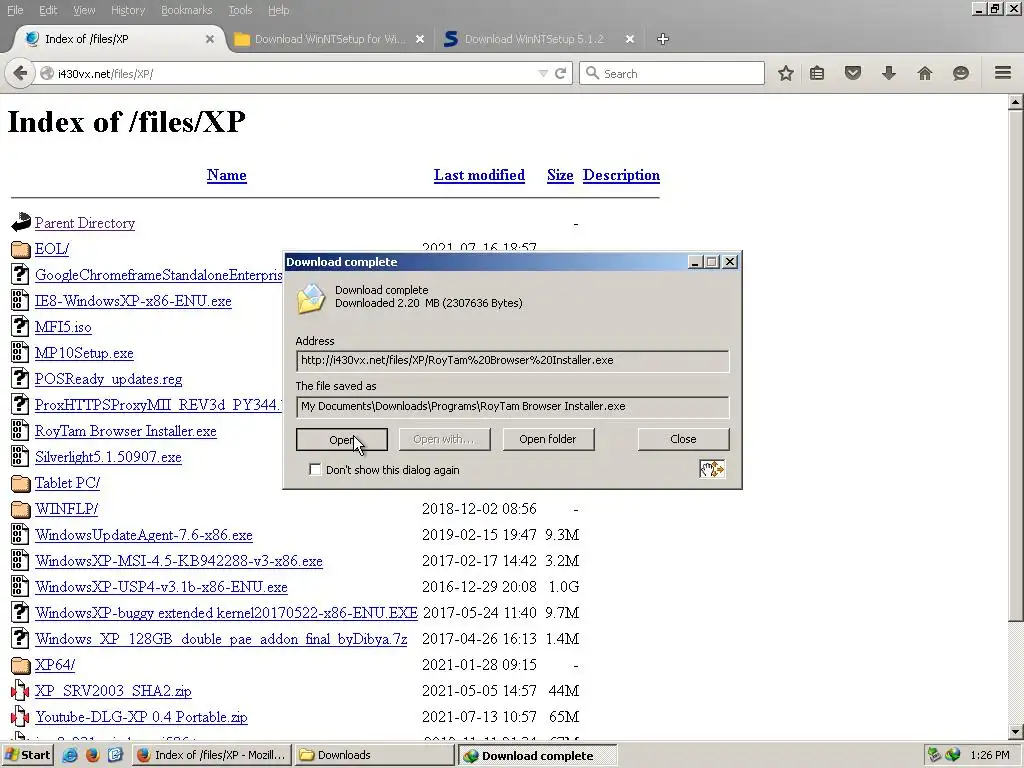This screenshot has height=768, width=1024.
Task: Click the site identity globe in address bar
Action: (46, 74)
